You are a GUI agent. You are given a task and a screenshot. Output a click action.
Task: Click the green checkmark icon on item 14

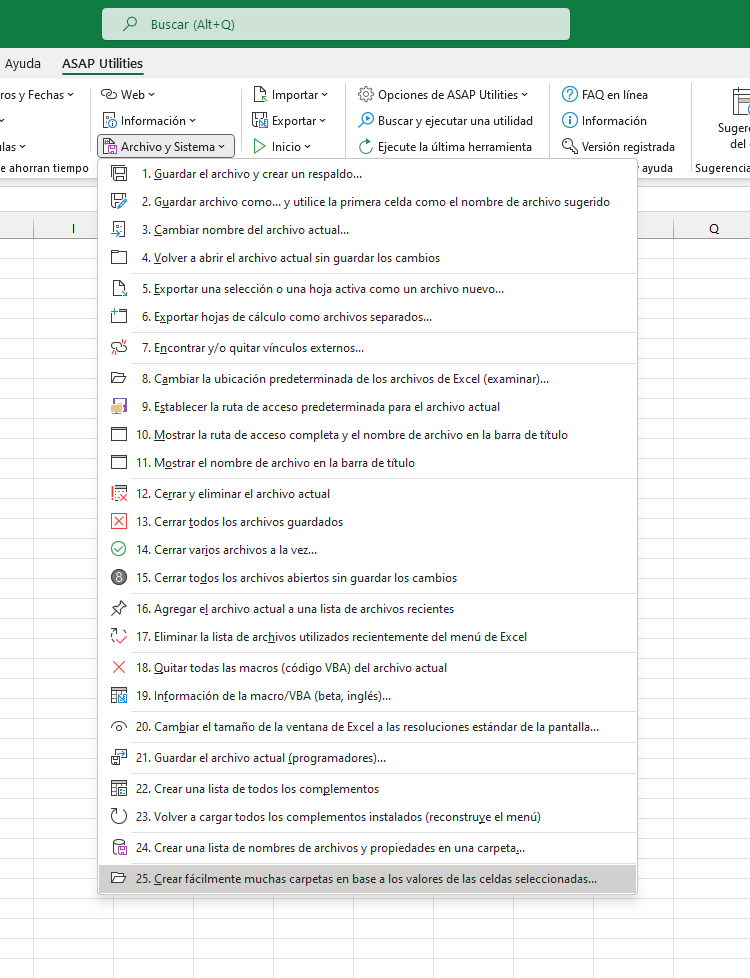coord(119,550)
